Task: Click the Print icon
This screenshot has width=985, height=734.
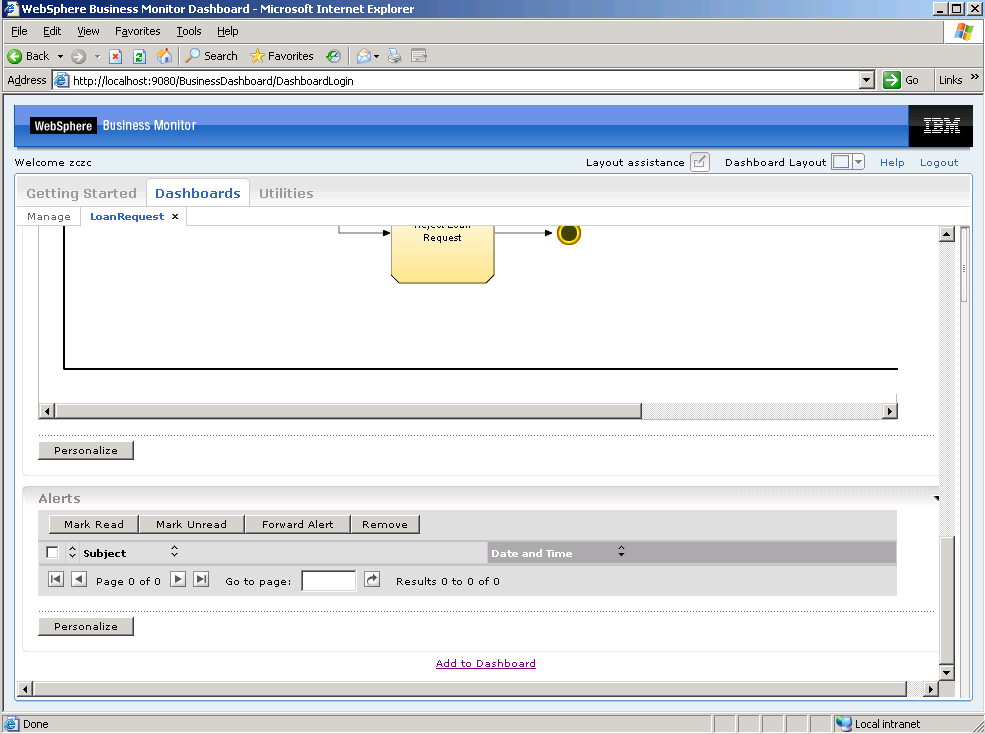Action: pyautogui.click(x=395, y=56)
